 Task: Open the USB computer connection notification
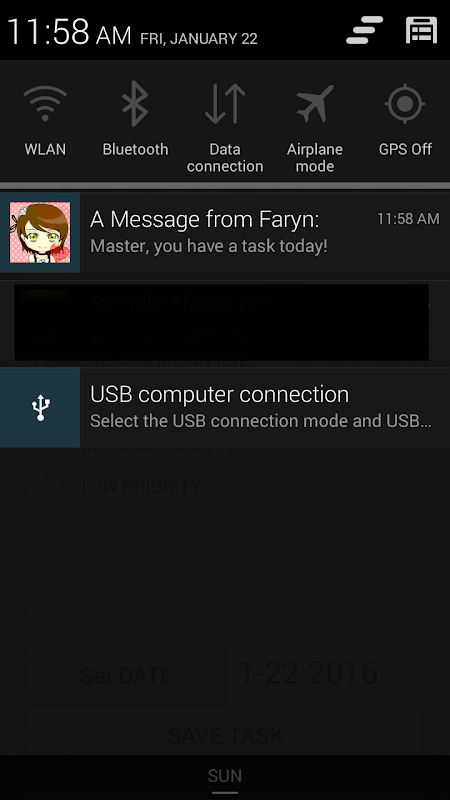[225, 407]
